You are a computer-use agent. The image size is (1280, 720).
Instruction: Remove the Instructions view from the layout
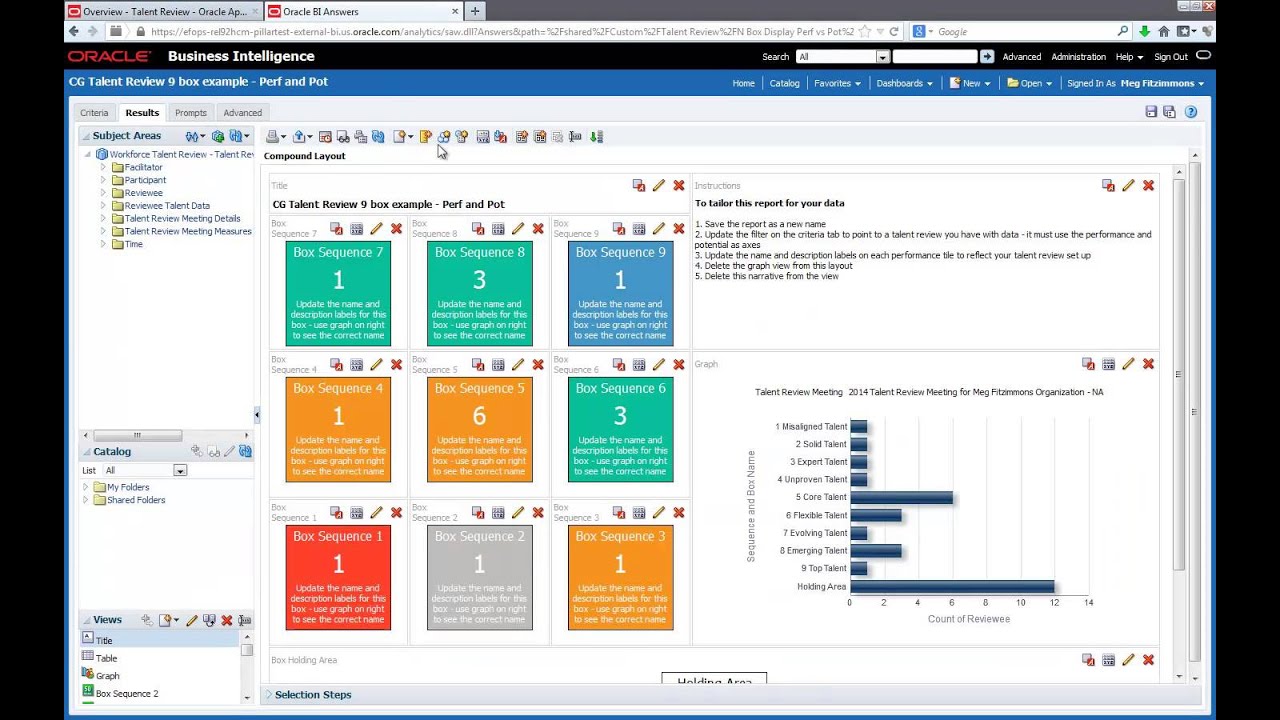coord(1148,185)
